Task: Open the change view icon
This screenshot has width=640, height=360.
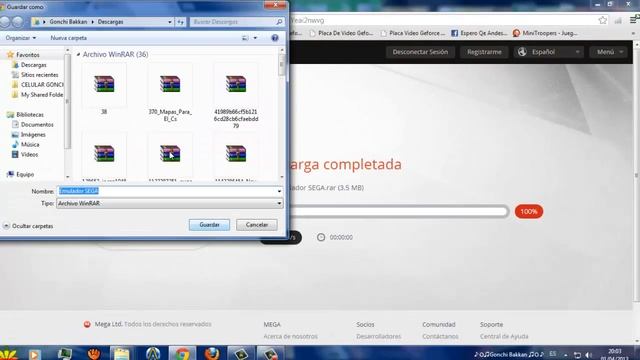Action: [245, 38]
